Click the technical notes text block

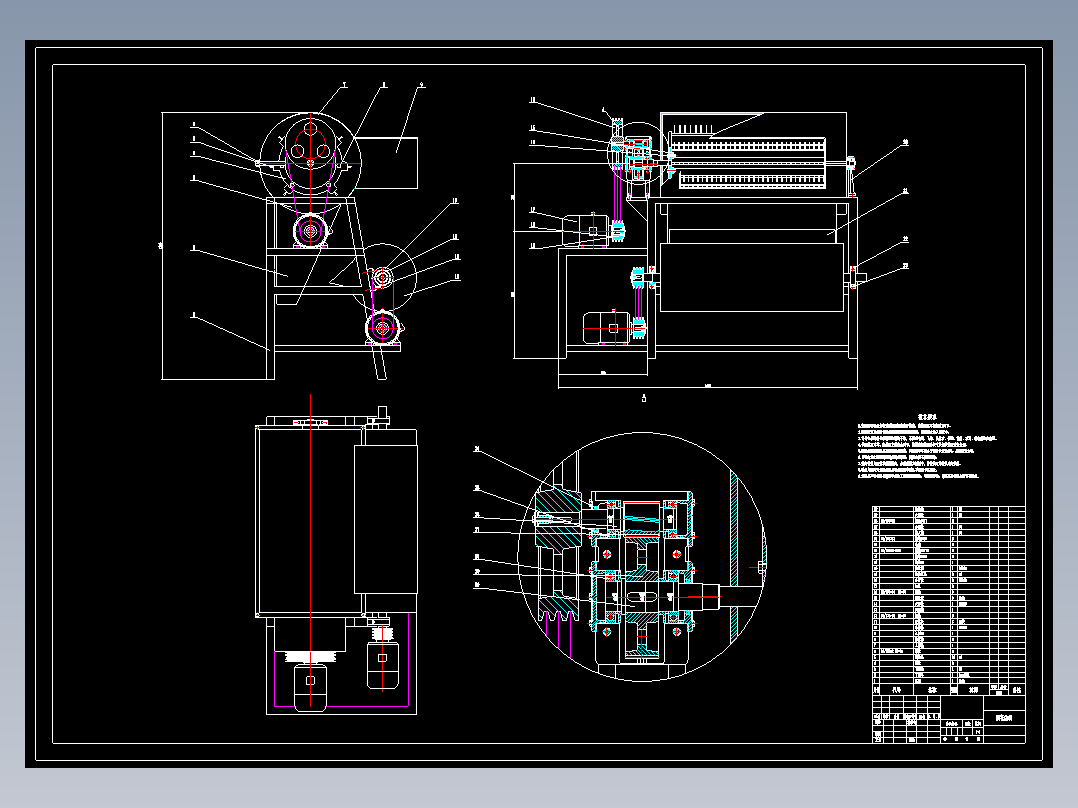point(927,446)
